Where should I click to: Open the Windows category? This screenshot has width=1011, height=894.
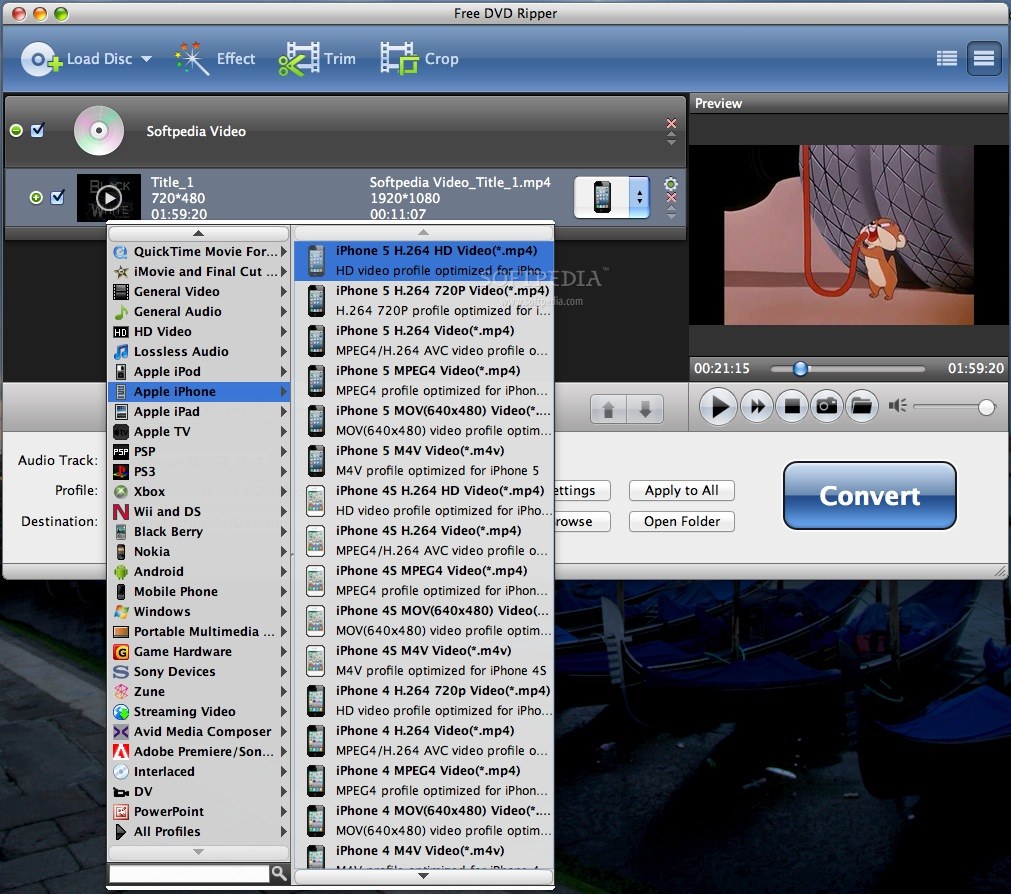(x=199, y=611)
